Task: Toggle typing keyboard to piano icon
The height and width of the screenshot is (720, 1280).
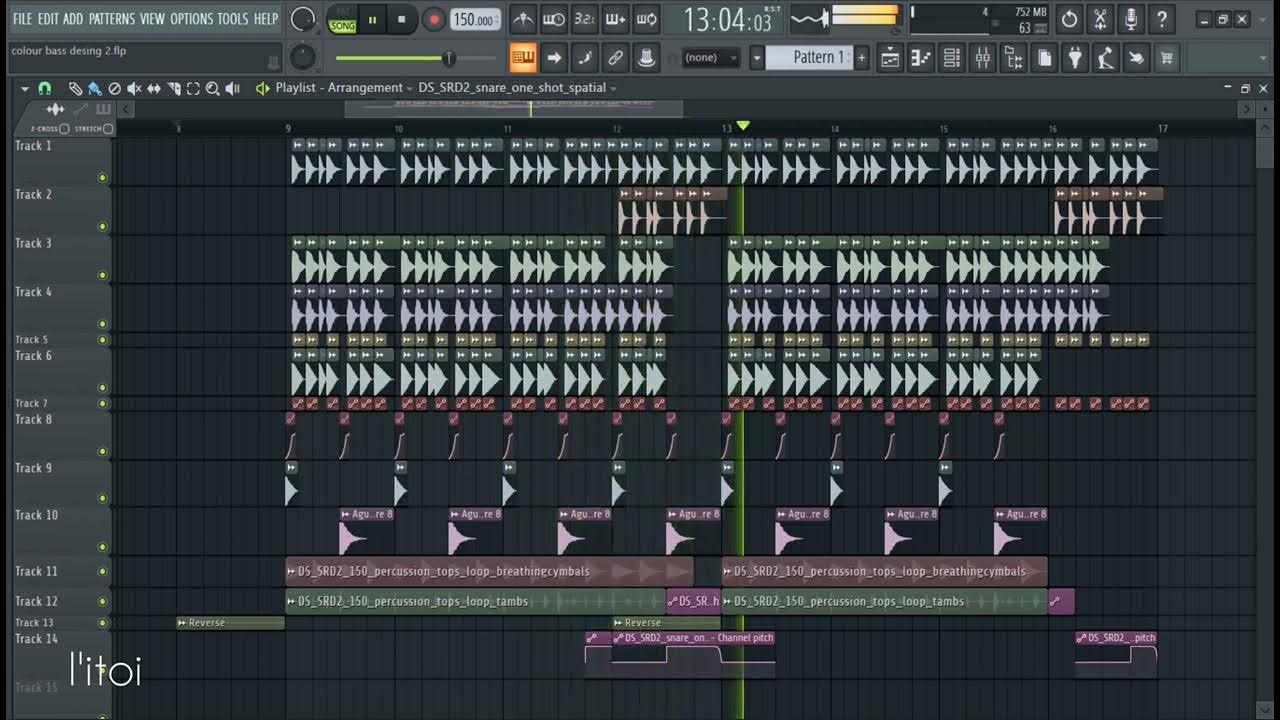Action: click(x=523, y=58)
